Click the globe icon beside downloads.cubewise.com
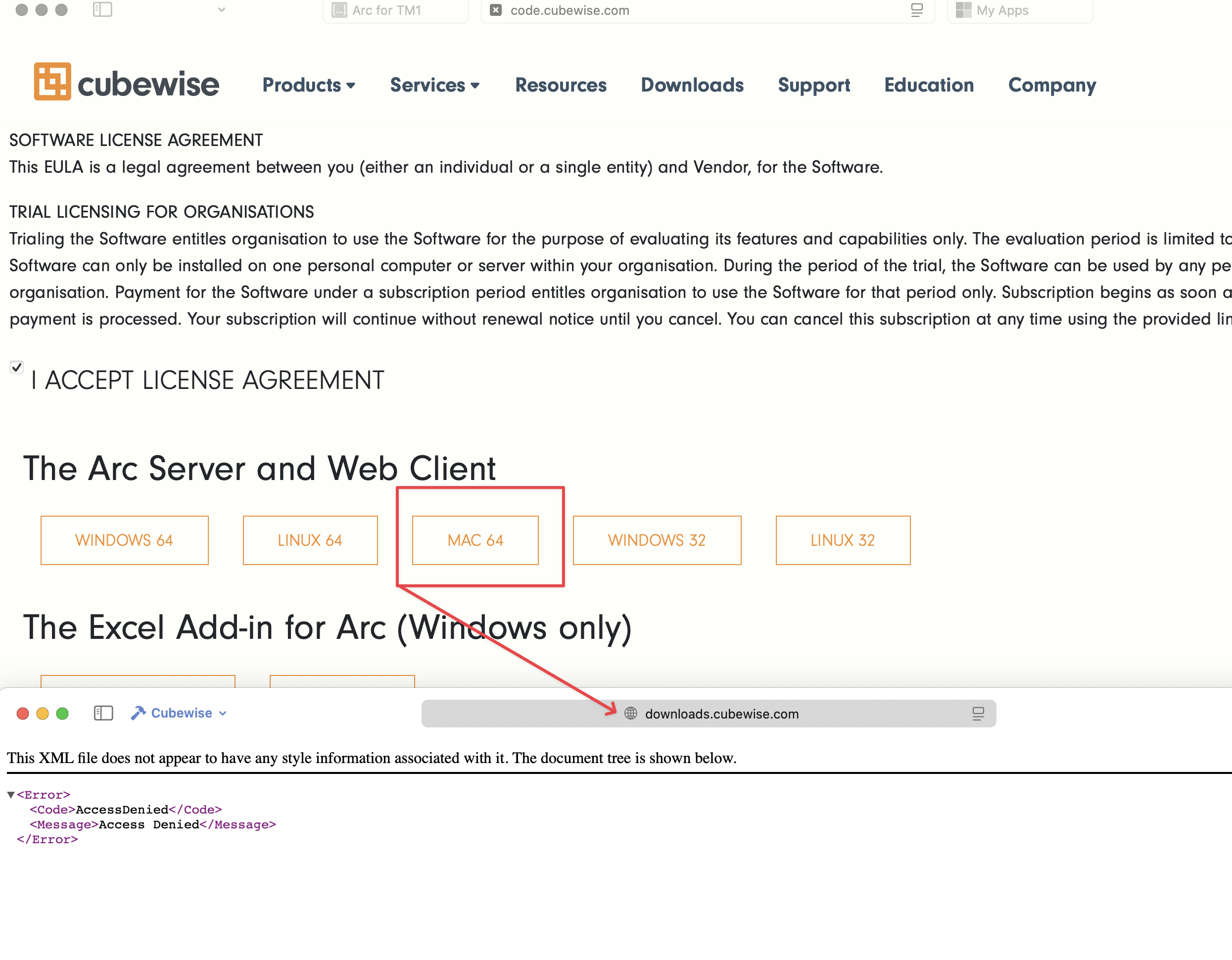1232x960 pixels. (631, 714)
